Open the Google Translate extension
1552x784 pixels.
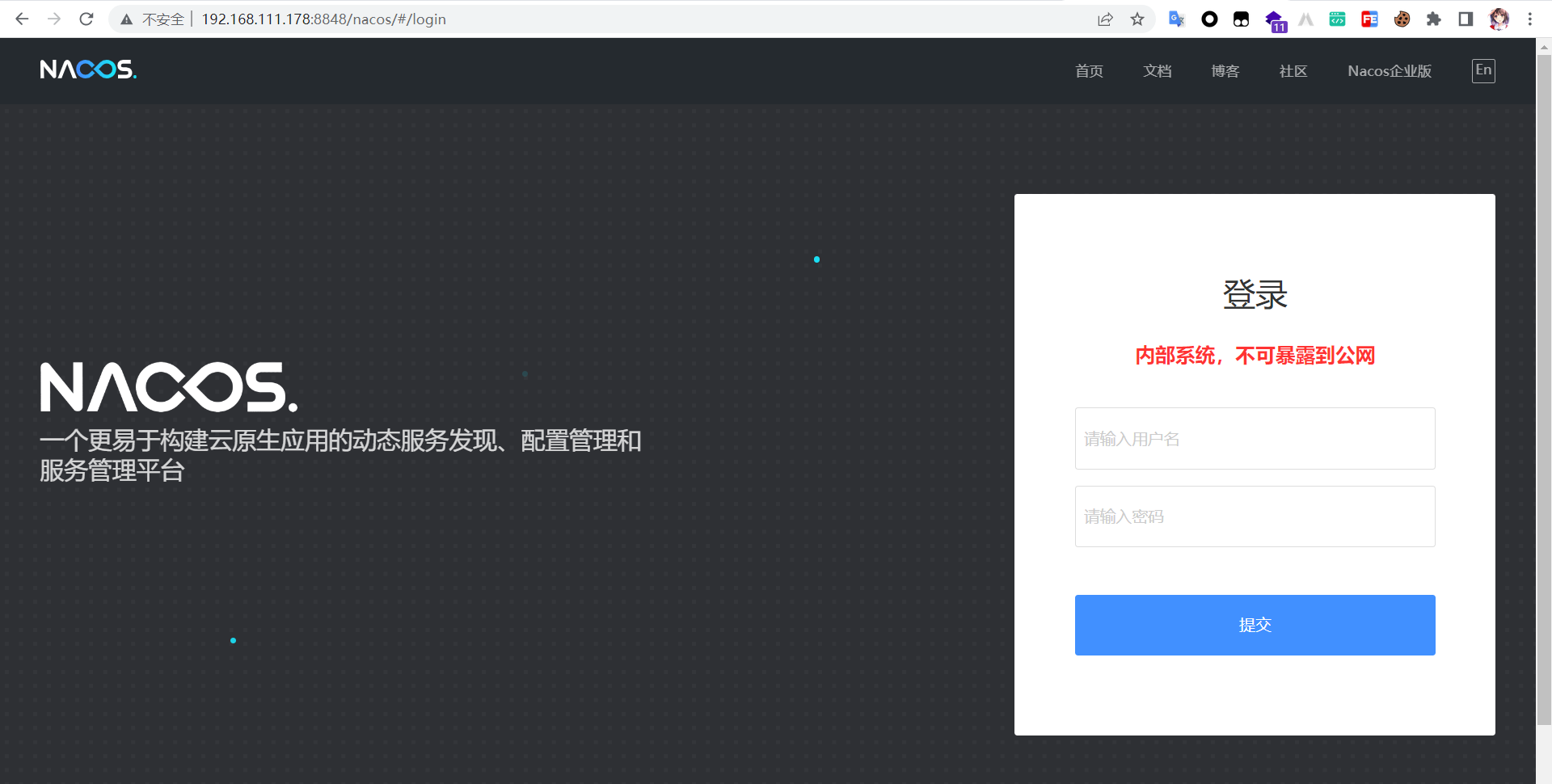pos(1177,19)
